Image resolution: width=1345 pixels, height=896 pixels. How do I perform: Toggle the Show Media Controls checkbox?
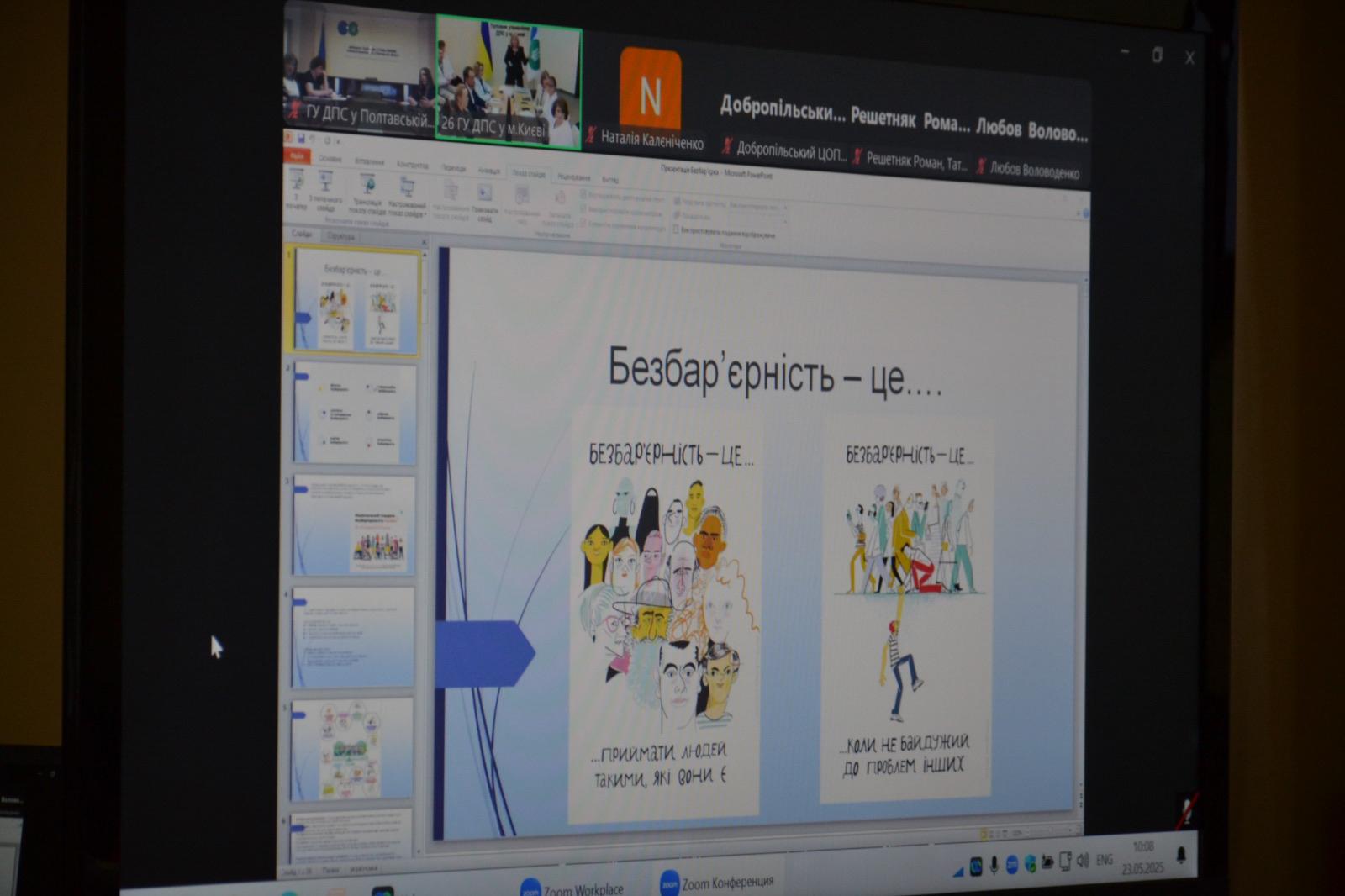click(584, 224)
